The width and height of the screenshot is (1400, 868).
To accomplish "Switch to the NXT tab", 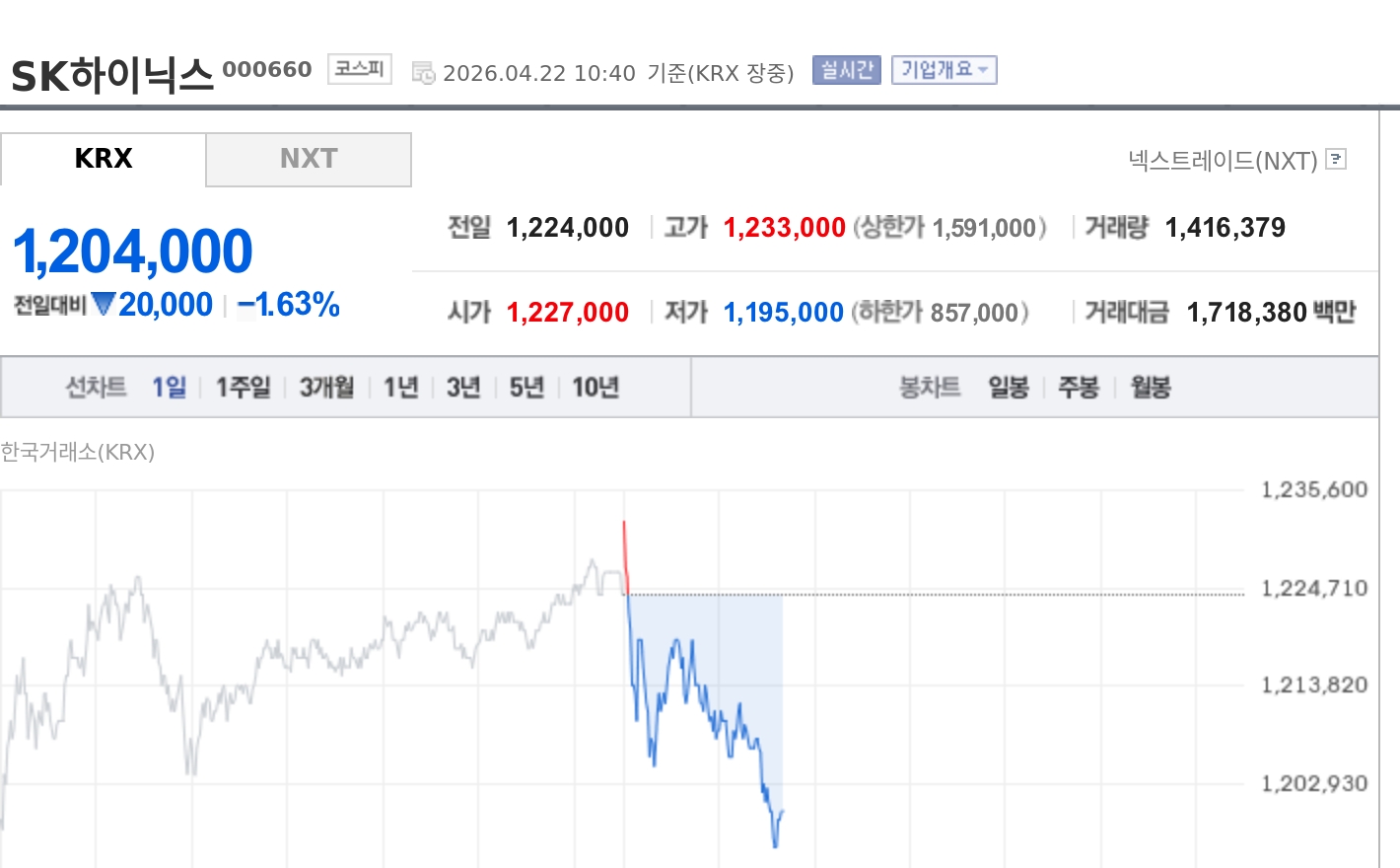I will click(309, 159).
